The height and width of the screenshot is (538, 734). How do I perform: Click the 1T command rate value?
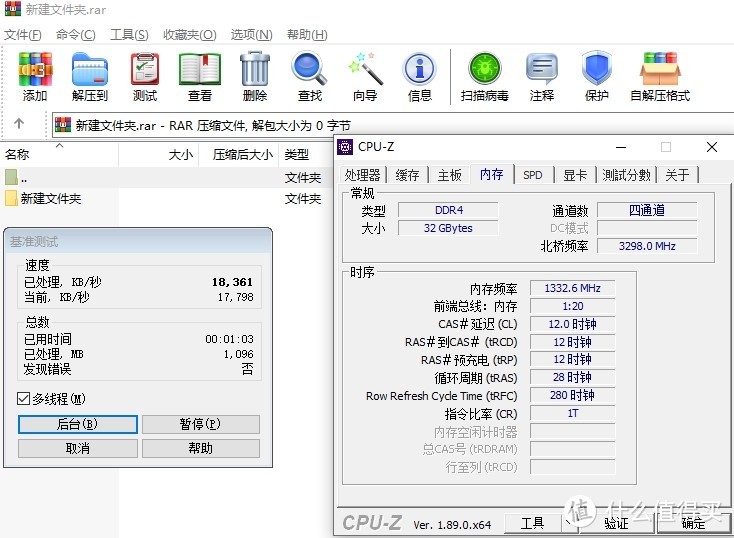pyautogui.click(x=572, y=413)
